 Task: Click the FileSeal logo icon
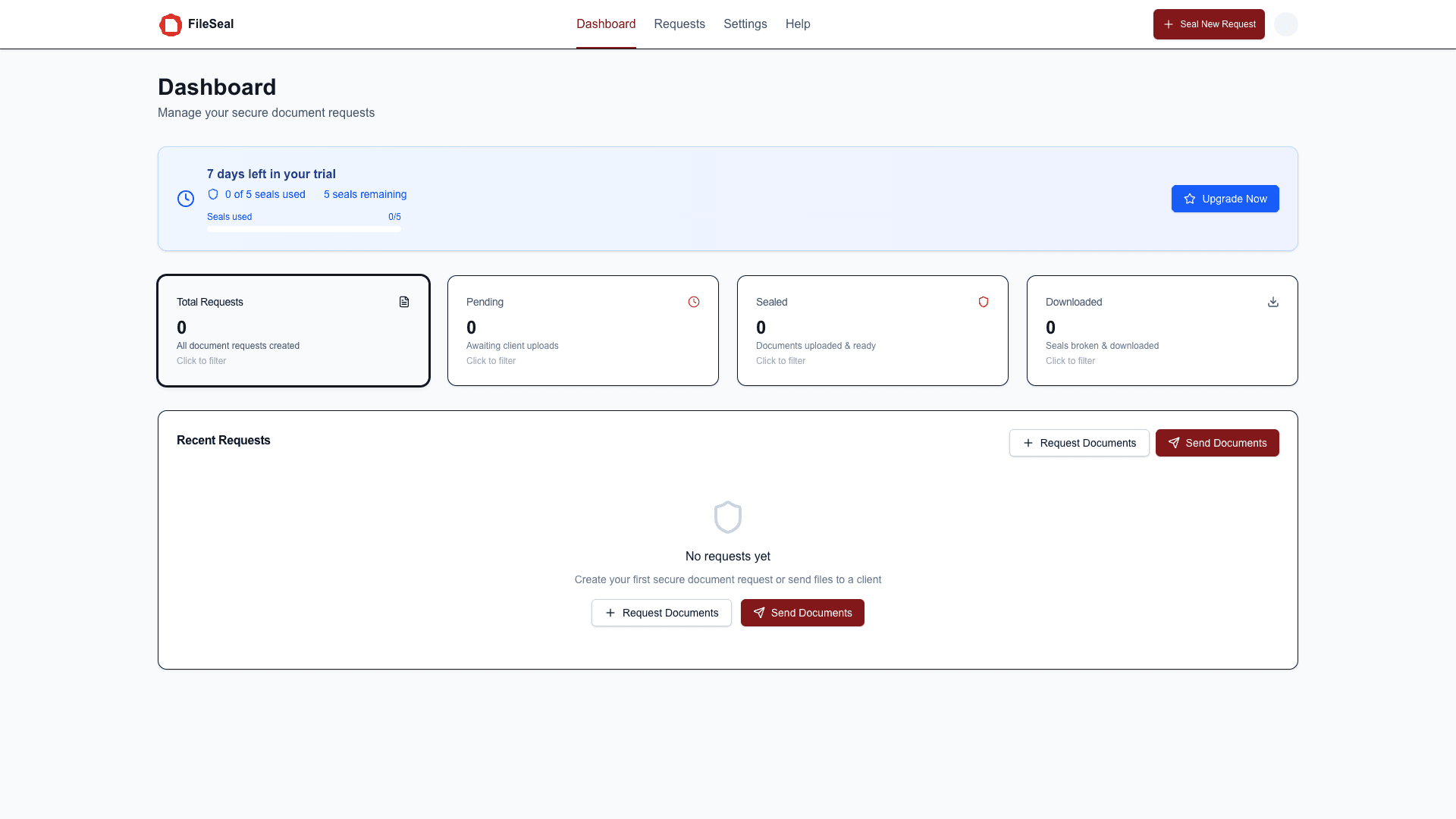pyautogui.click(x=171, y=24)
